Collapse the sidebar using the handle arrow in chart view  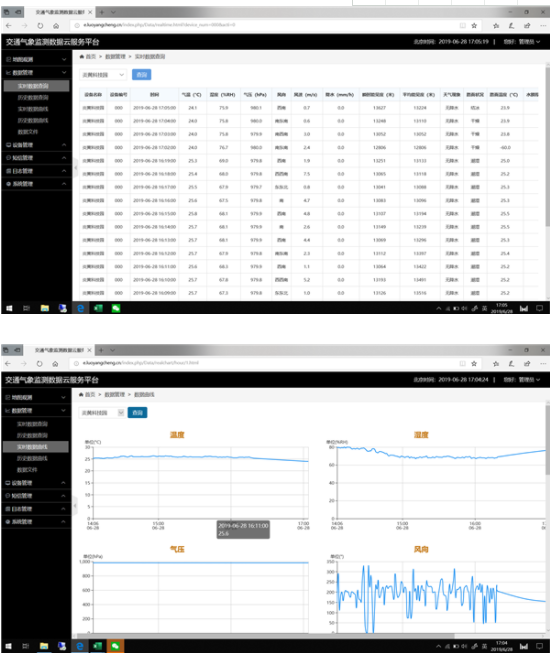coord(75,506)
